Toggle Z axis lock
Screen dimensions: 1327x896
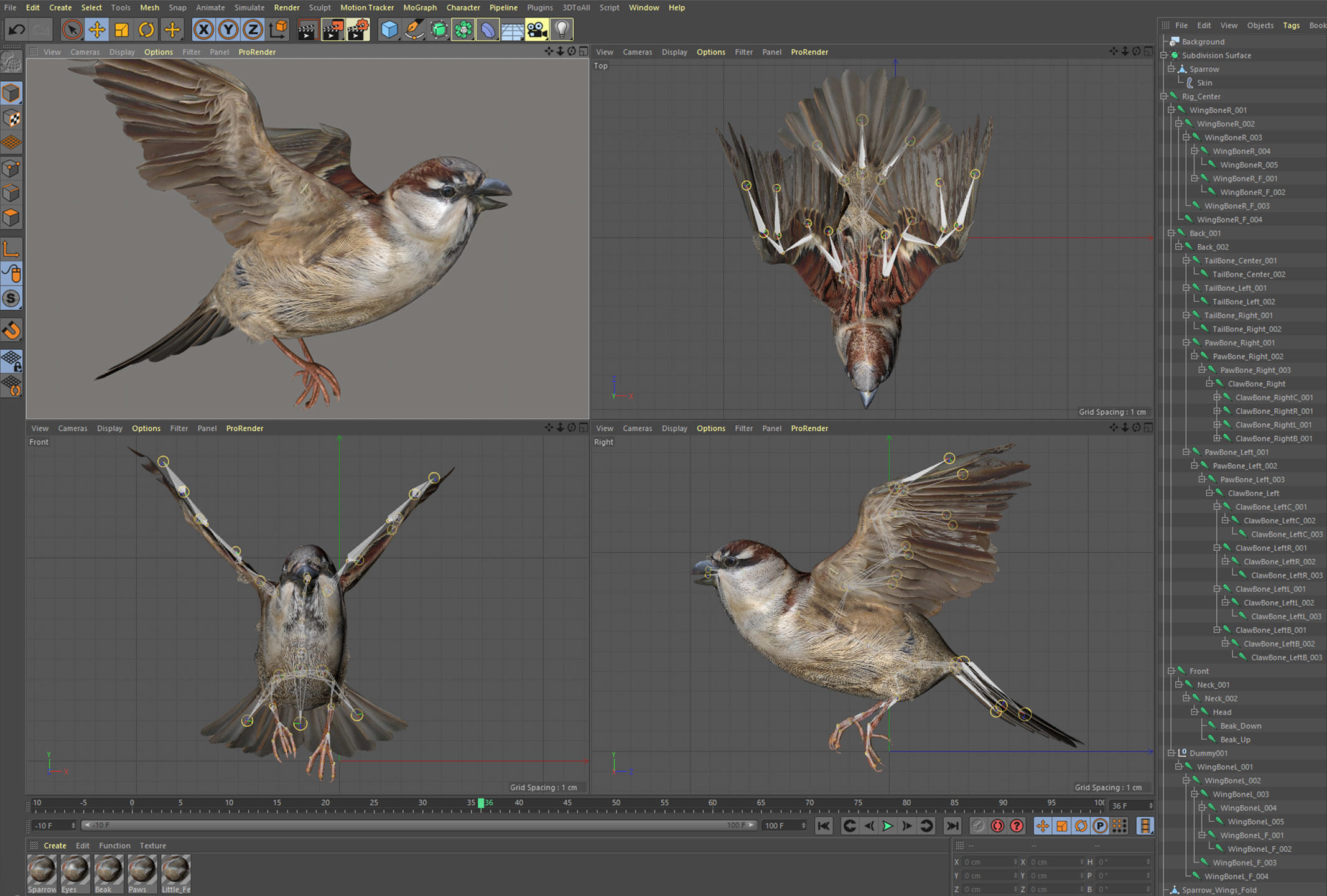point(253,29)
